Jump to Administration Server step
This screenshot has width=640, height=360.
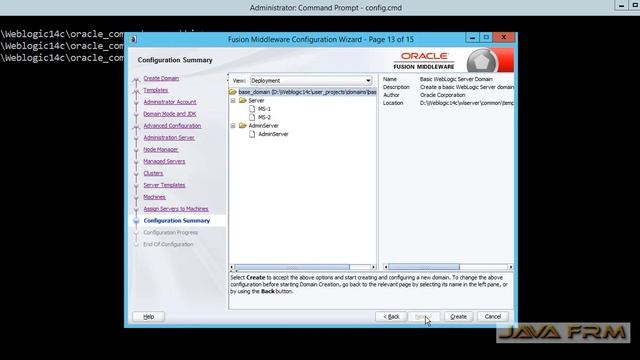point(169,138)
